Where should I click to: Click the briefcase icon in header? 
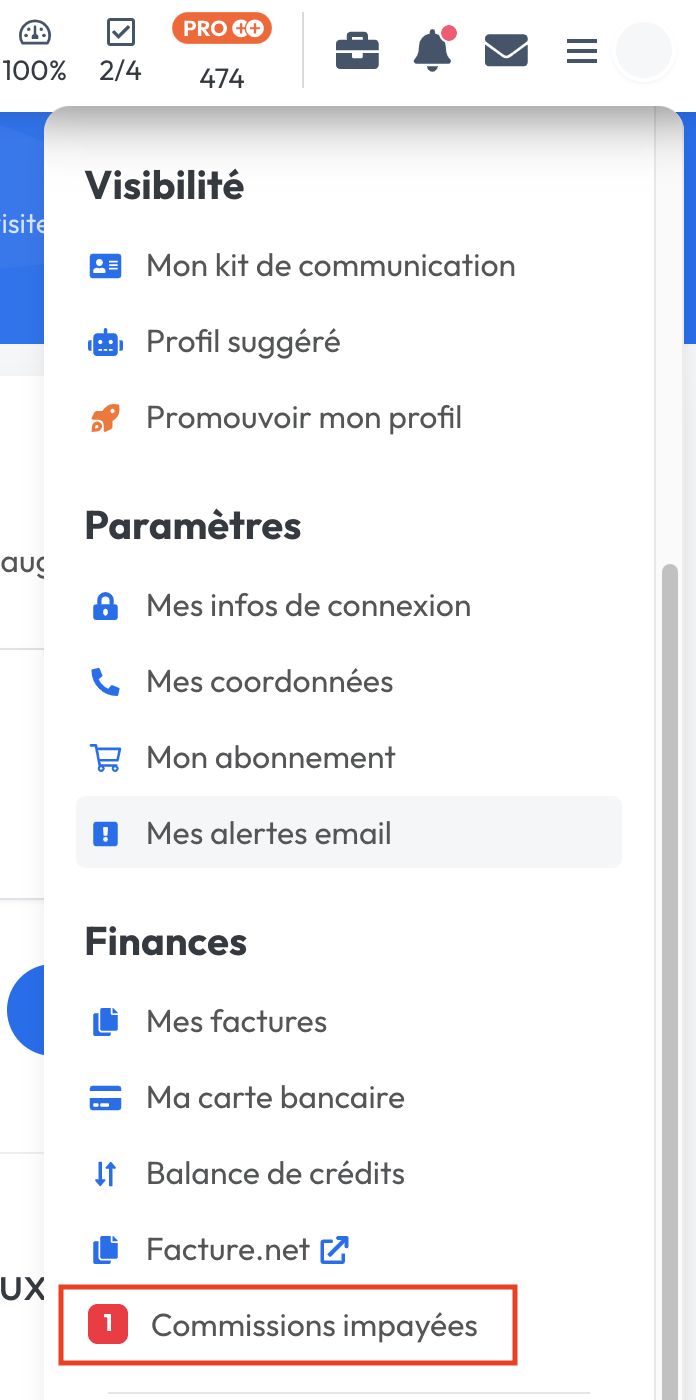(357, 50)
